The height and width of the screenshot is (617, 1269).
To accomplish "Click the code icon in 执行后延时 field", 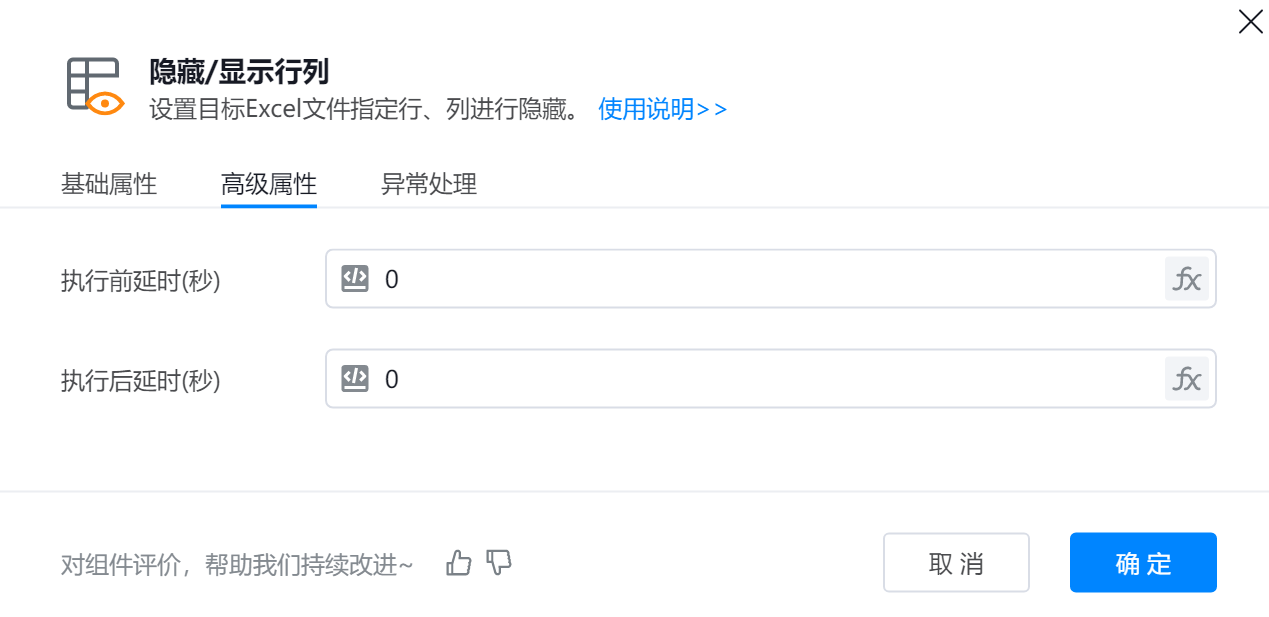I will point(355,378).
